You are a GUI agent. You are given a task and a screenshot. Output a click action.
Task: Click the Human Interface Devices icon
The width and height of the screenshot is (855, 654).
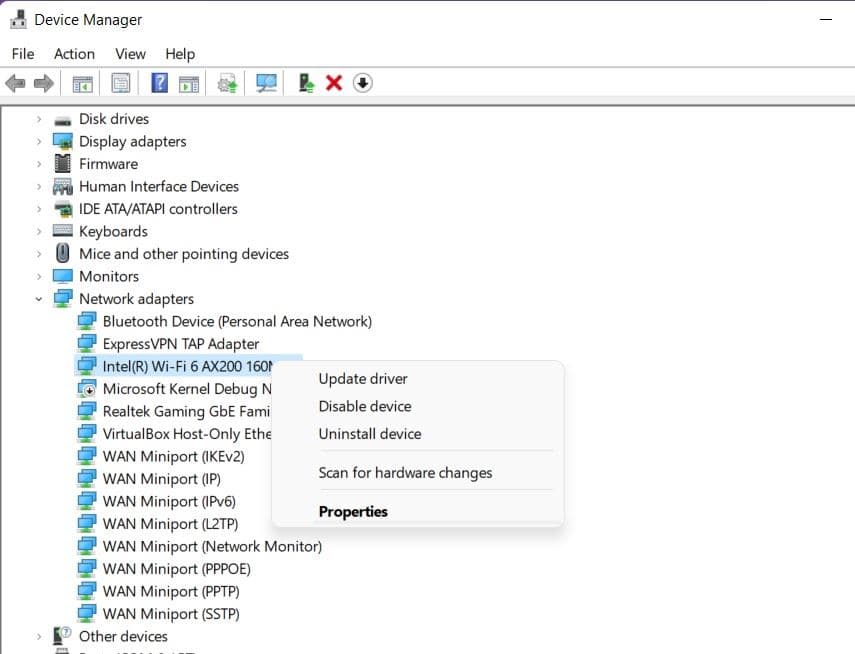[63, 187]
